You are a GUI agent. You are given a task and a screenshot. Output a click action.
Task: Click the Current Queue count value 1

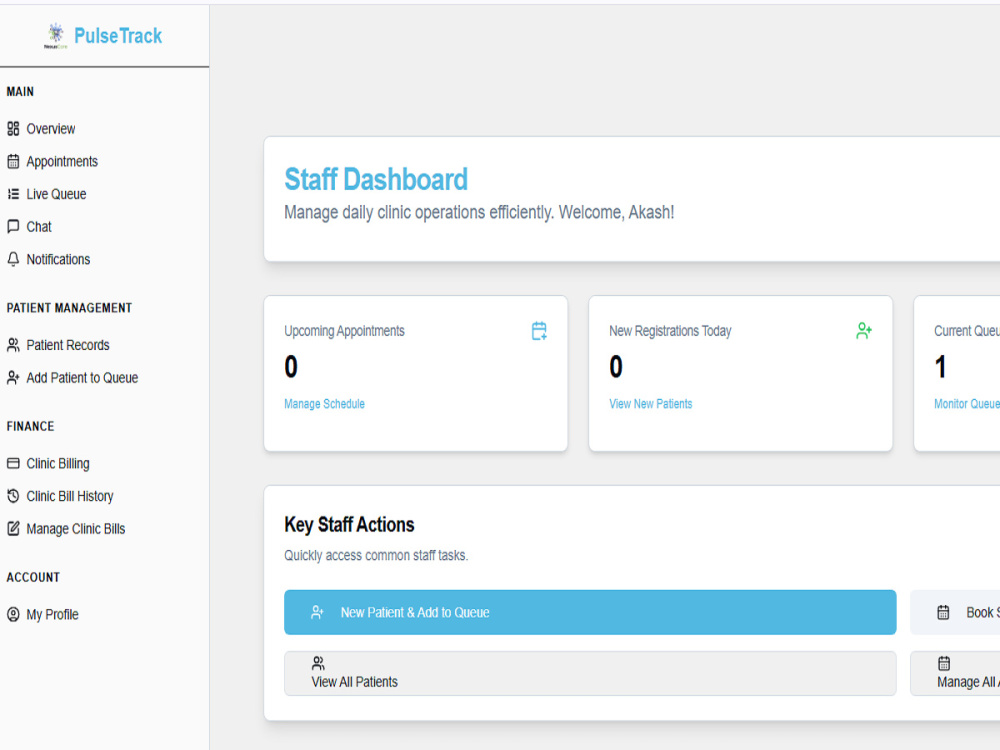point(940,367)
